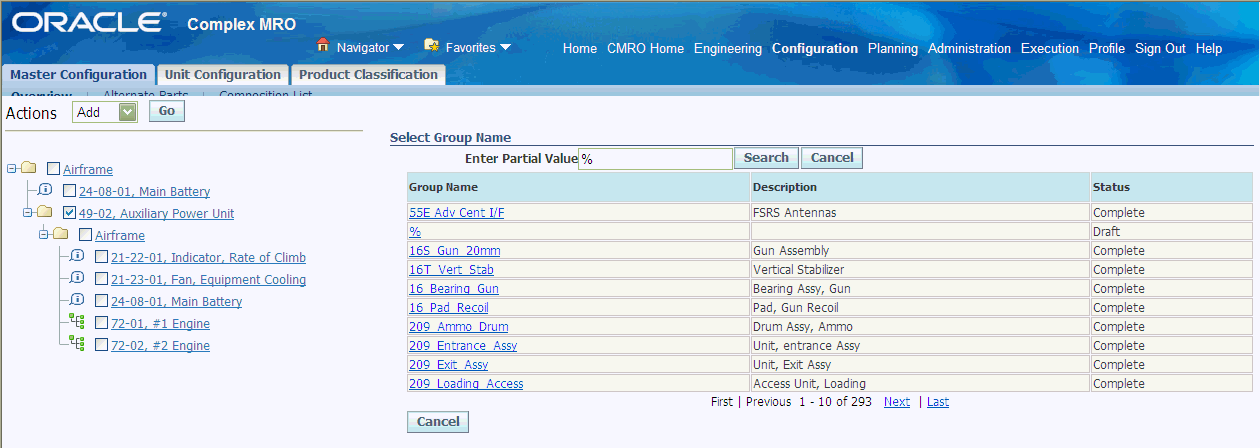
Task: Select group 209_Exit_Assy
Action: tap(449, 365)
